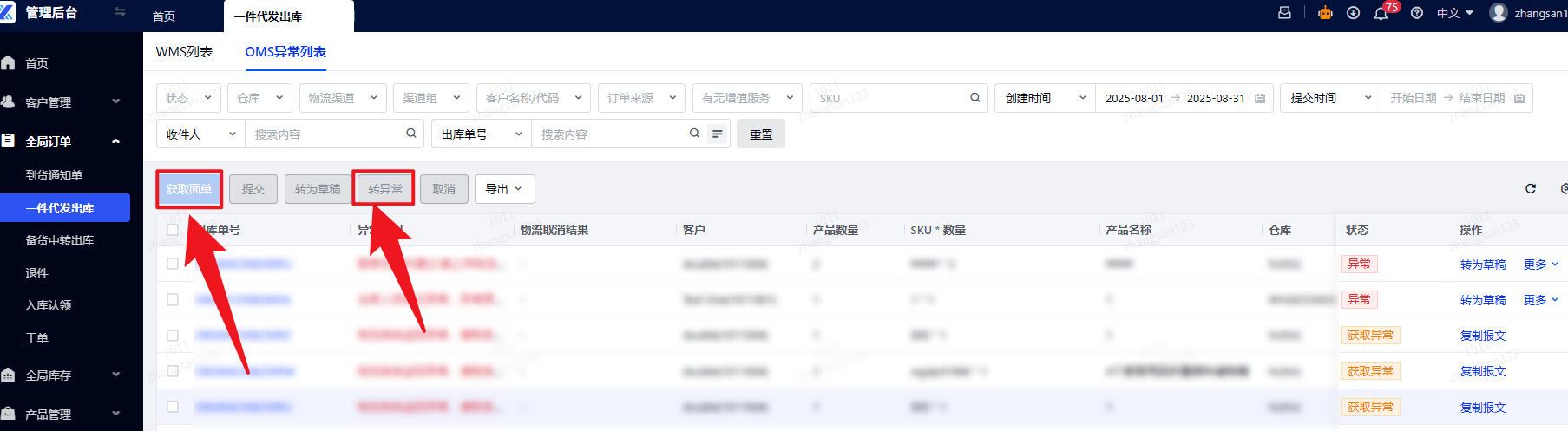This screenshot has height=431, width=1568.
Task: Expand the 客户管理 sidebar menu
Action: 115,101
